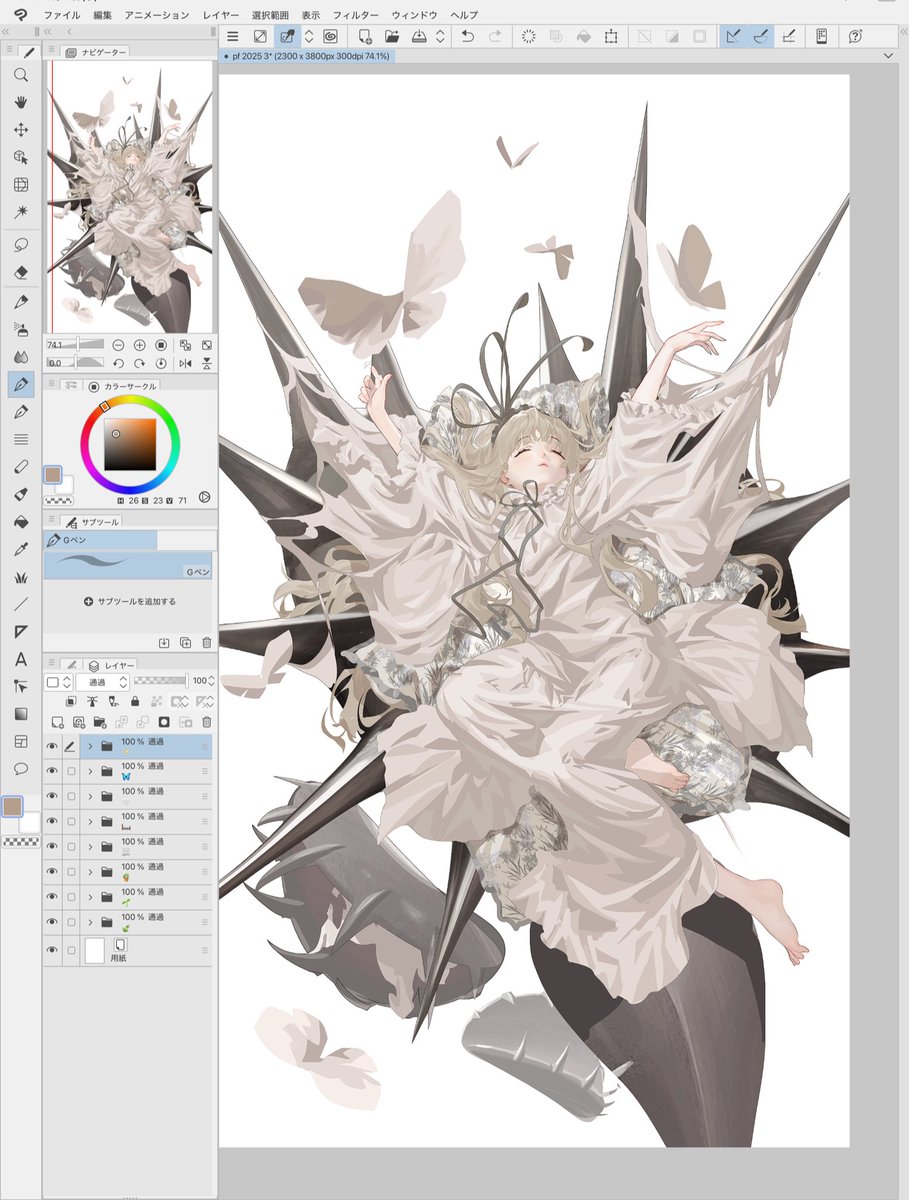Expand the butterfly layer folder
Image resolution: width=909 pixels, height=1200 pixels.
click(x=90, y=771)
